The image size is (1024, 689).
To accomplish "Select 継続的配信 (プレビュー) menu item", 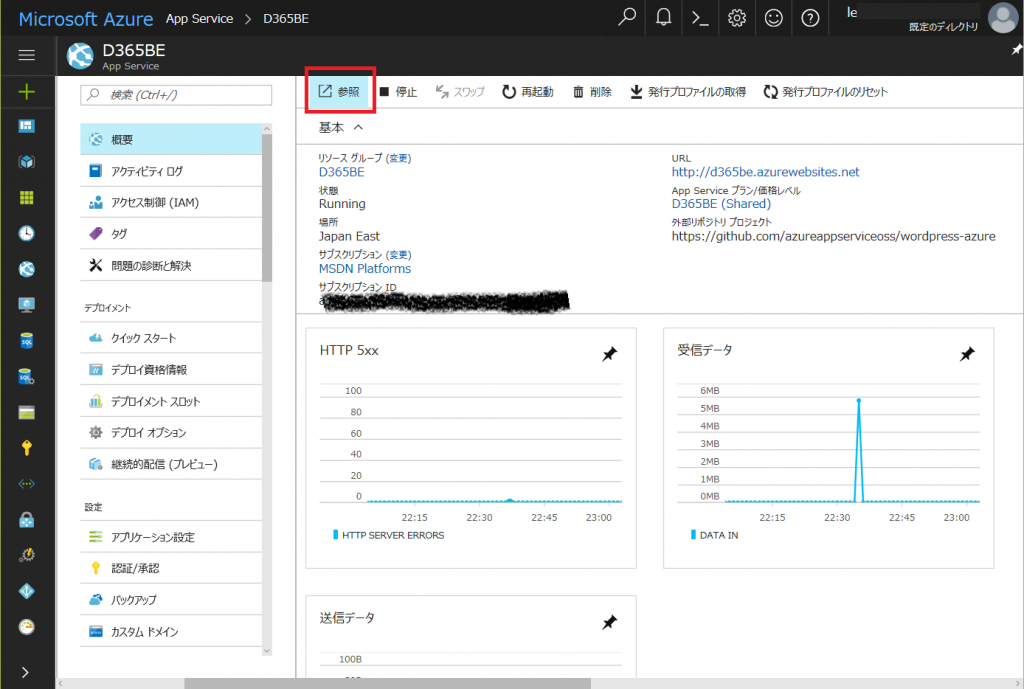I will tap(171, 464).
